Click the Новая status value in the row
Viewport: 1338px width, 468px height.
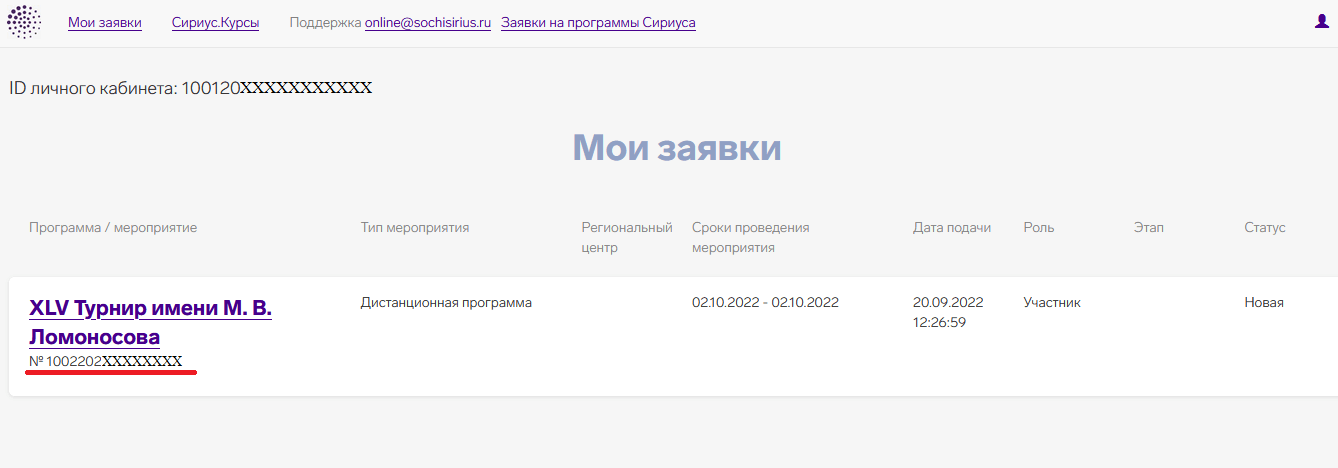pos(1263,303)
